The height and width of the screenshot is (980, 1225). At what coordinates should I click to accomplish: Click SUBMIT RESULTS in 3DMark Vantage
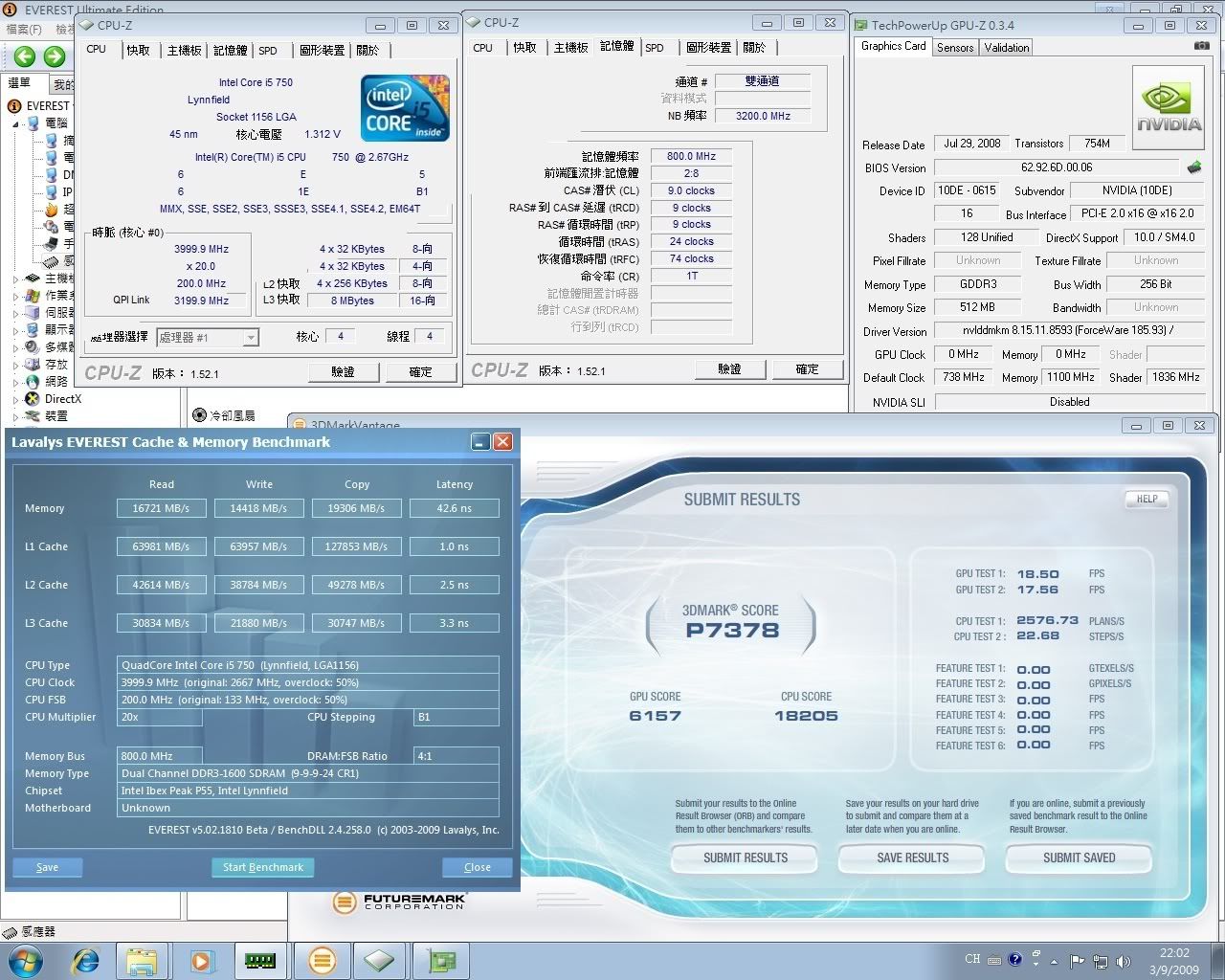[x=745, y=857]
